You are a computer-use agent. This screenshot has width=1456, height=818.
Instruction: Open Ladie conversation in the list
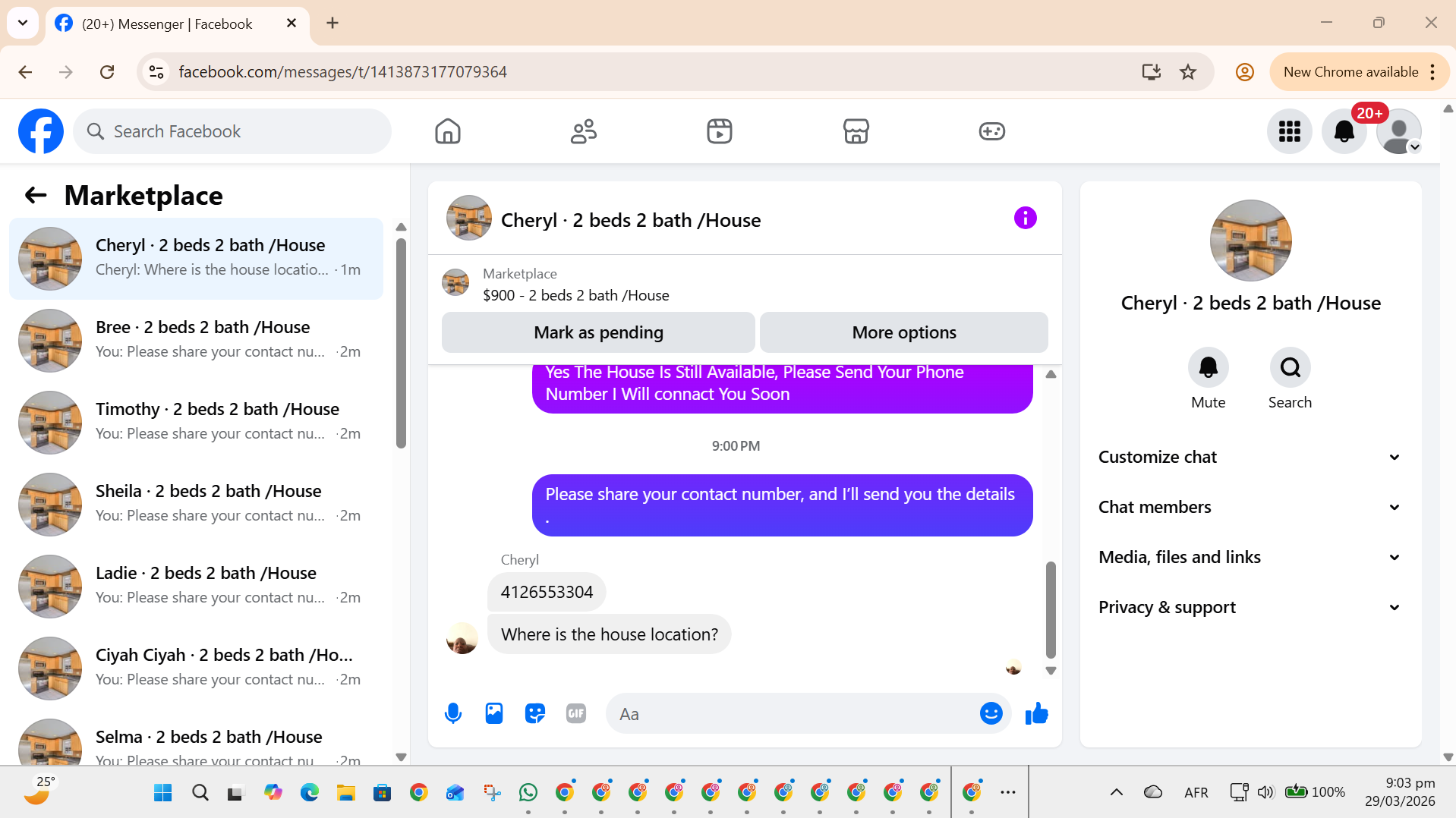196,587
